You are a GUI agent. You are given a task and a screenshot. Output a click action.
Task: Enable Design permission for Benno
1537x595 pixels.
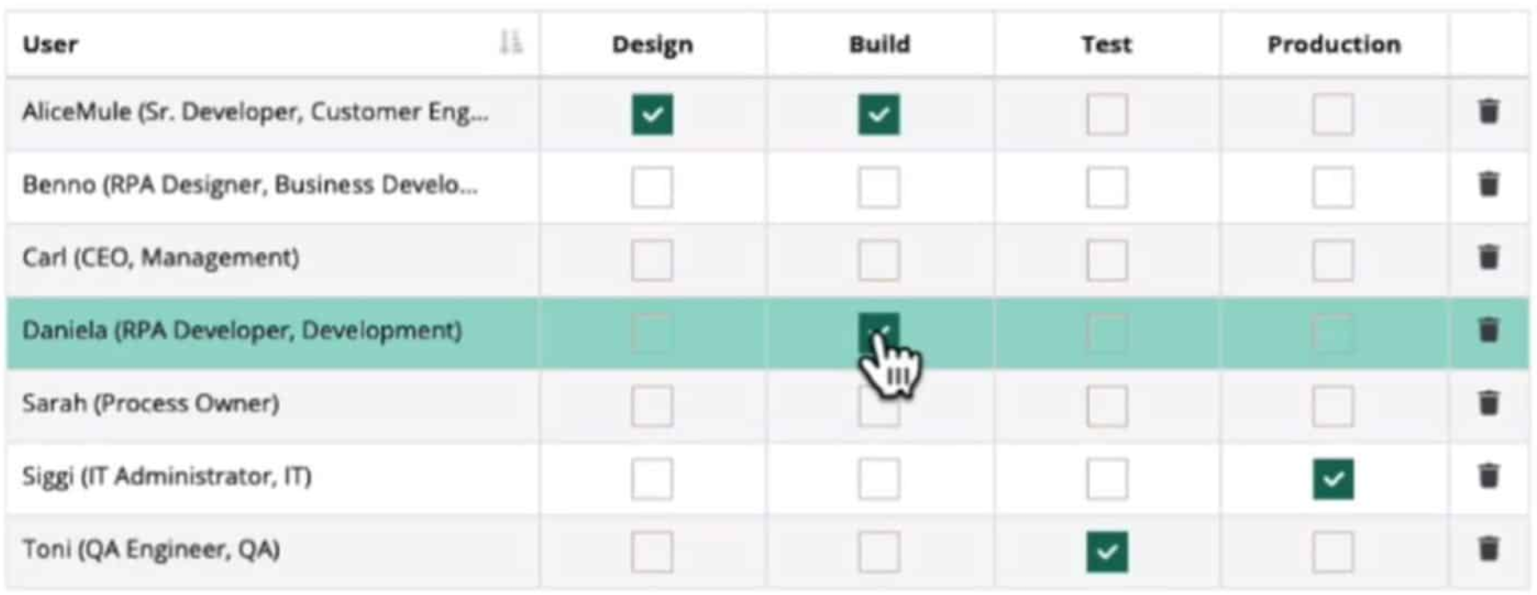651,187
